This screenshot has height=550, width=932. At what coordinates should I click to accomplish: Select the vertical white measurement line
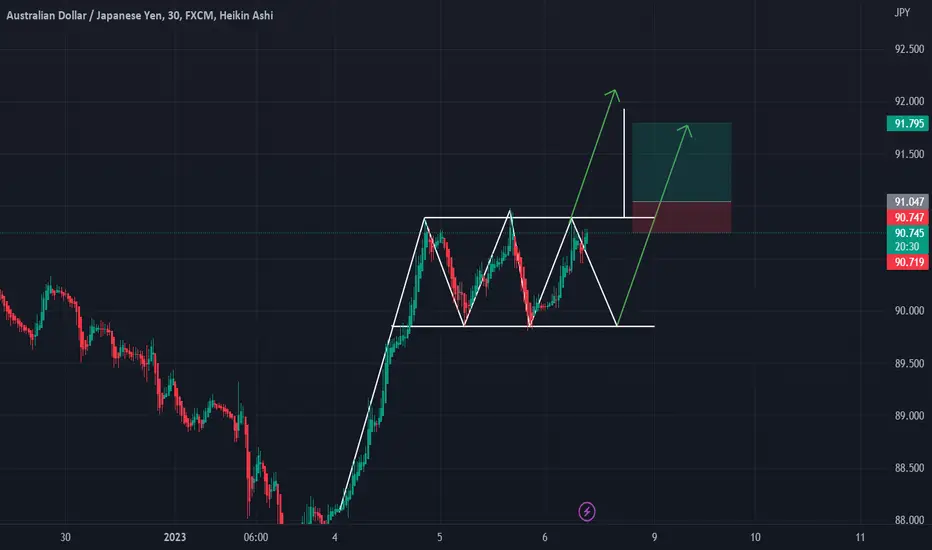click(x=624, y=163)
